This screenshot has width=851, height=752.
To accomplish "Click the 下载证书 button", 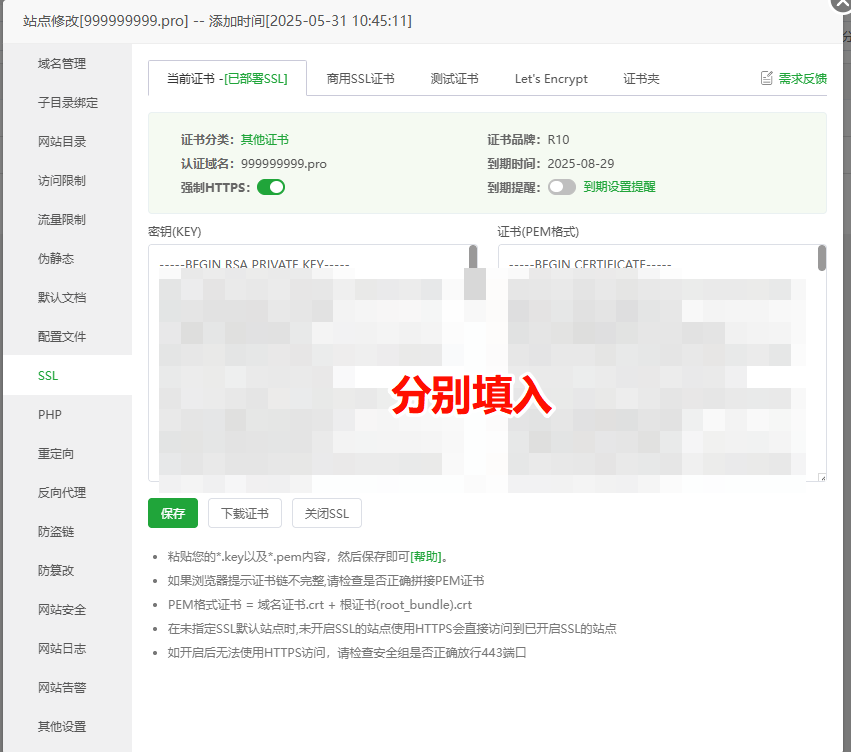I will click(245, 513).
